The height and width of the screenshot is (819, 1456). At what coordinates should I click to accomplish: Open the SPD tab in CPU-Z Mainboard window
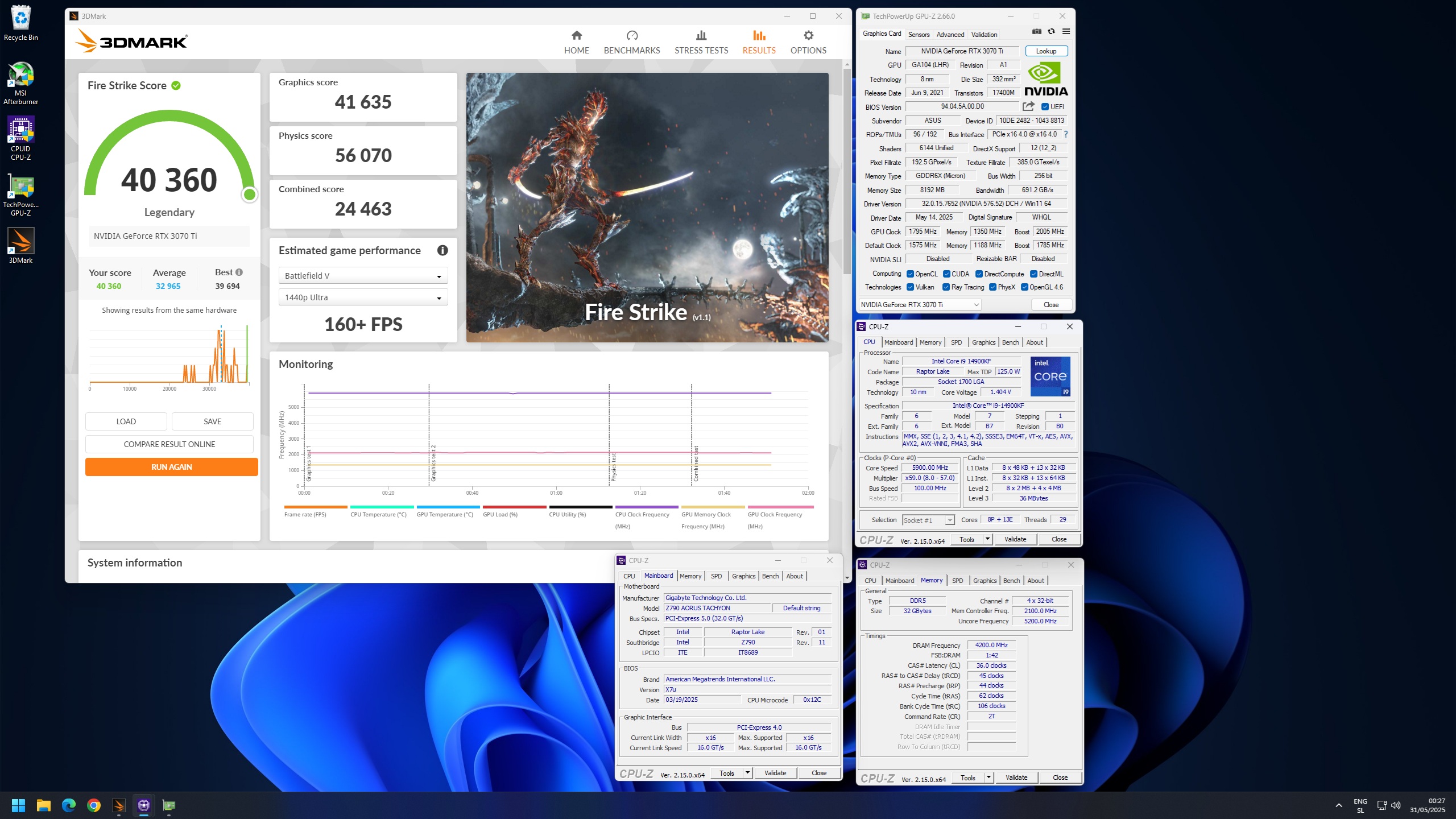pos(717,576)
